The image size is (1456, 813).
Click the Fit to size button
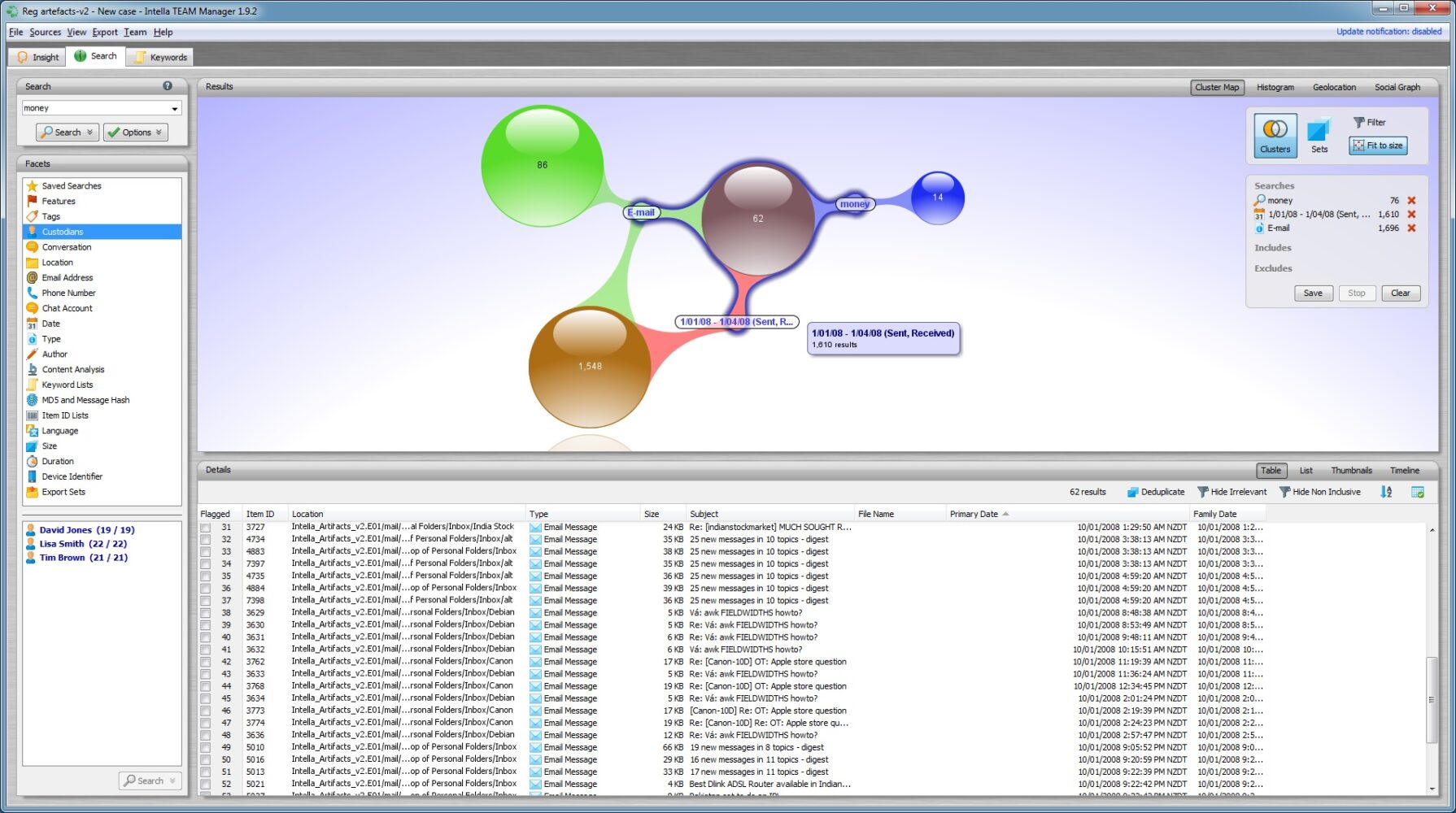pos(1378,146)
